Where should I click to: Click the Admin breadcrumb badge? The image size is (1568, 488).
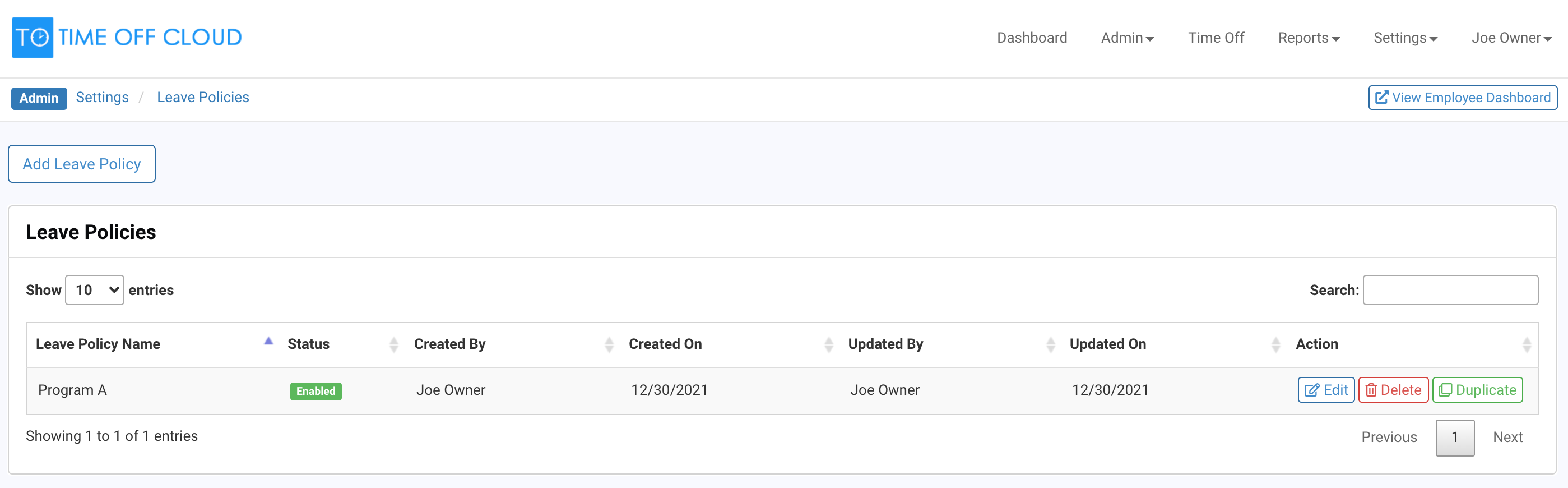39,98
